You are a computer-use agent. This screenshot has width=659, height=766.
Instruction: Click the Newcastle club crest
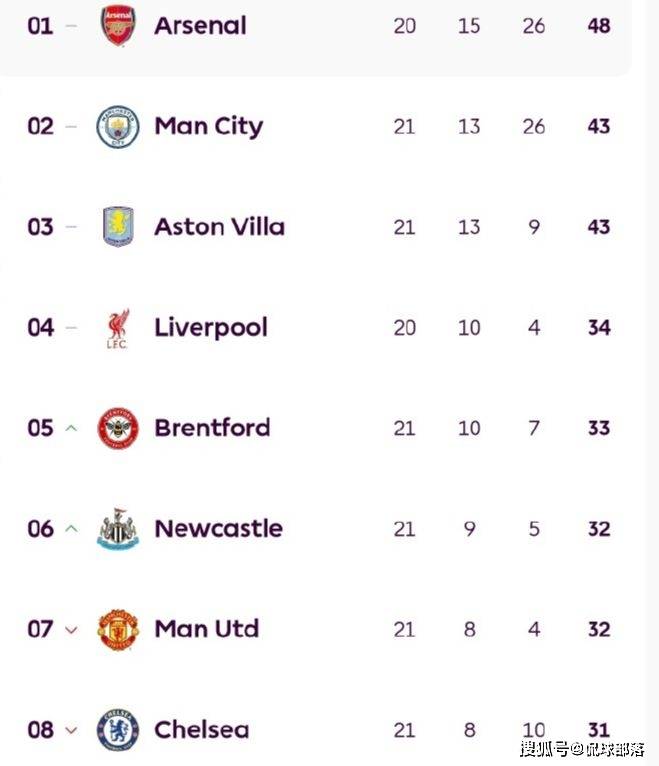coord(118,529)
